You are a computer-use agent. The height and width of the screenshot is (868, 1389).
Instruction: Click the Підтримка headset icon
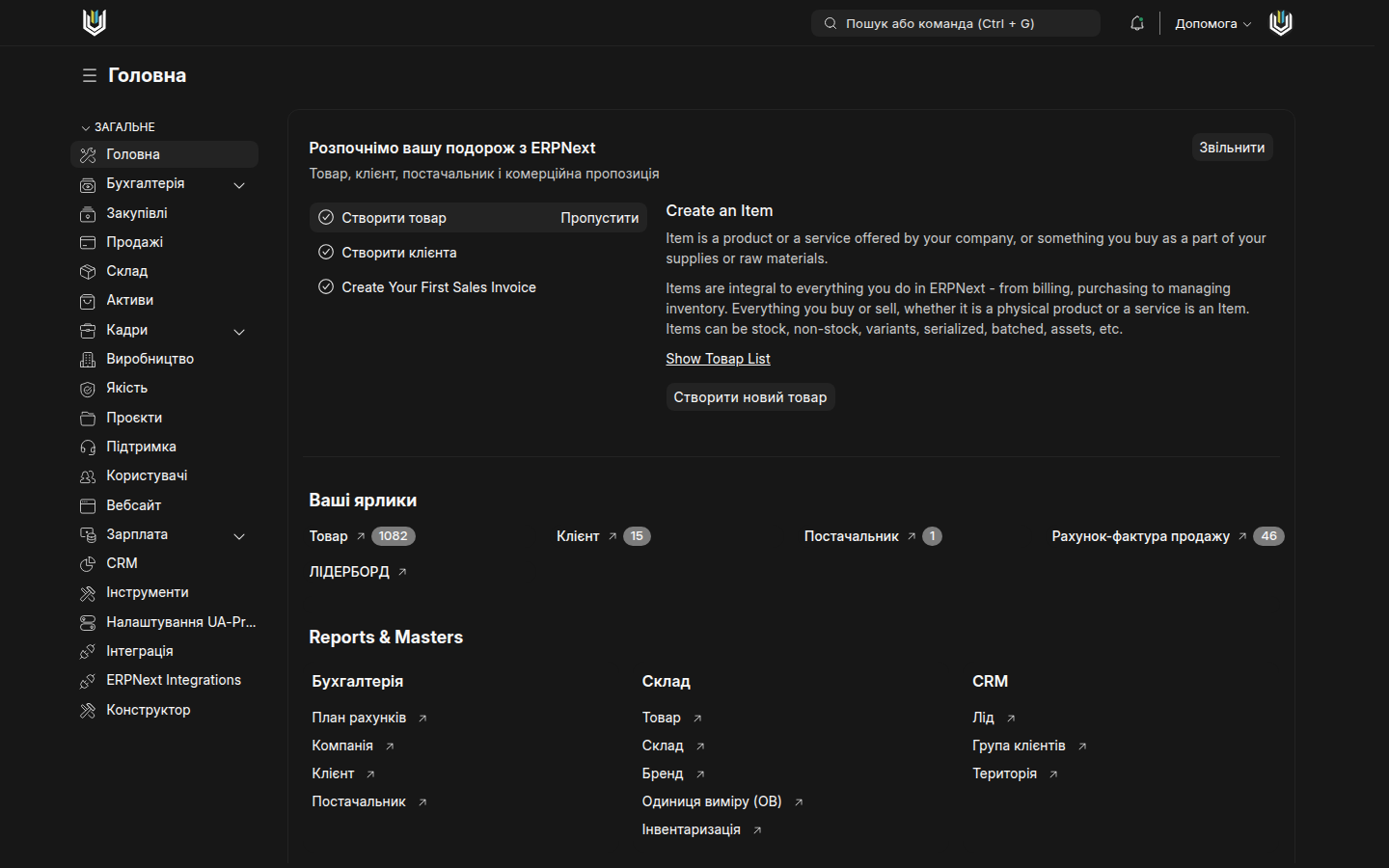tap(88, 448)
